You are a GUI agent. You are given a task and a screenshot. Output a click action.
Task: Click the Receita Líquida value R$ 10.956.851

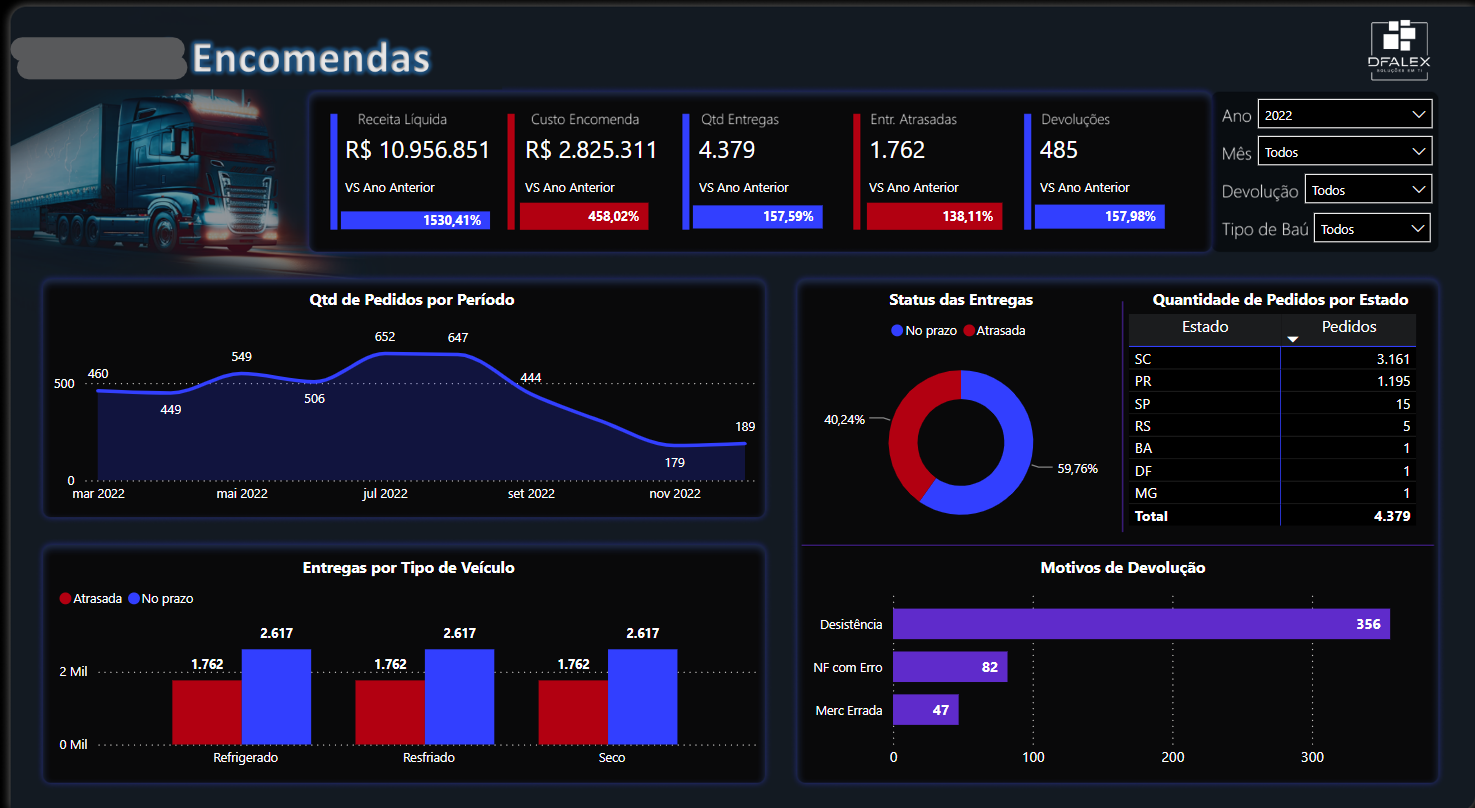tap(418, 150)
